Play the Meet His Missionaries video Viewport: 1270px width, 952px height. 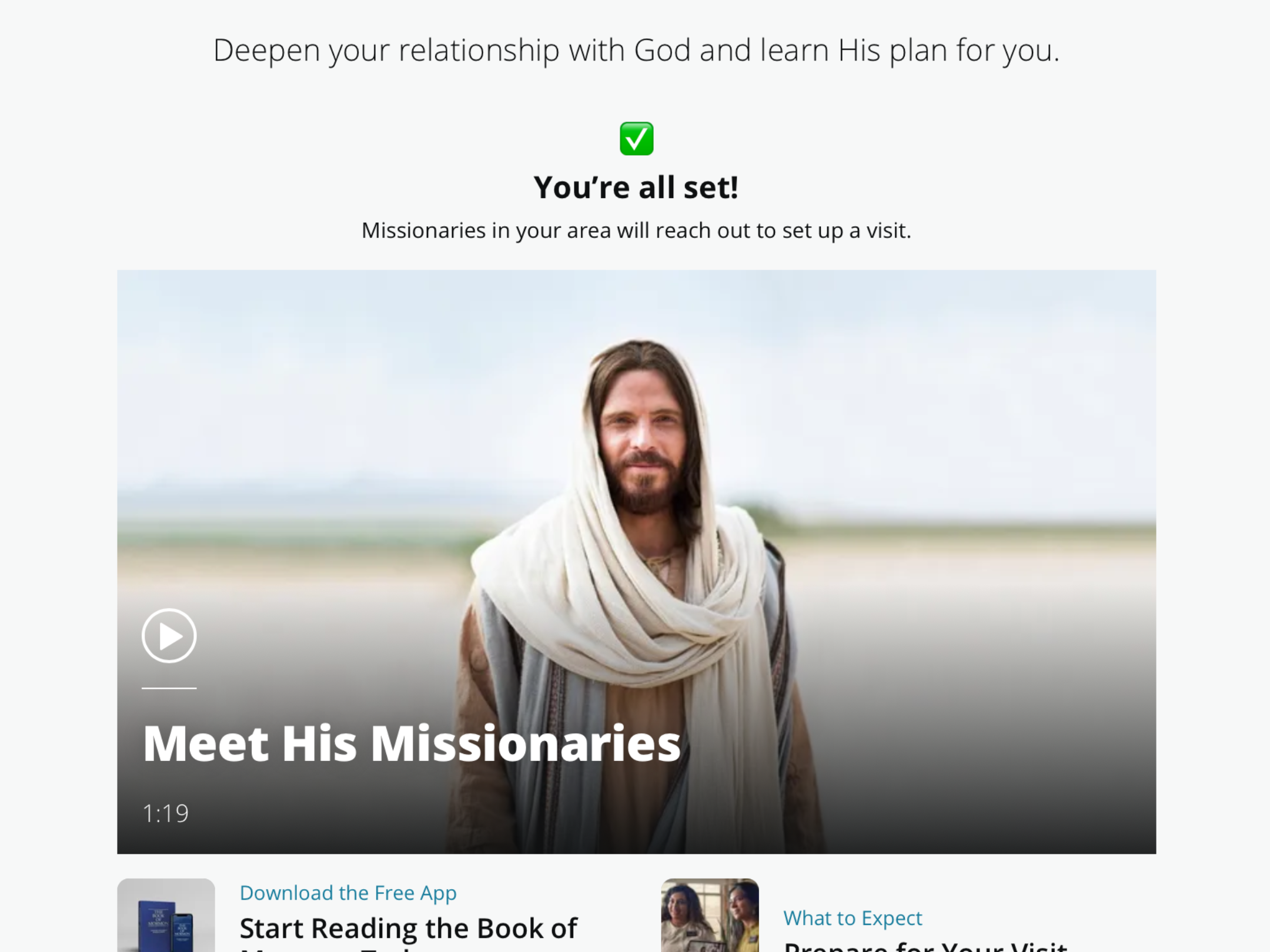coord(169,635)
